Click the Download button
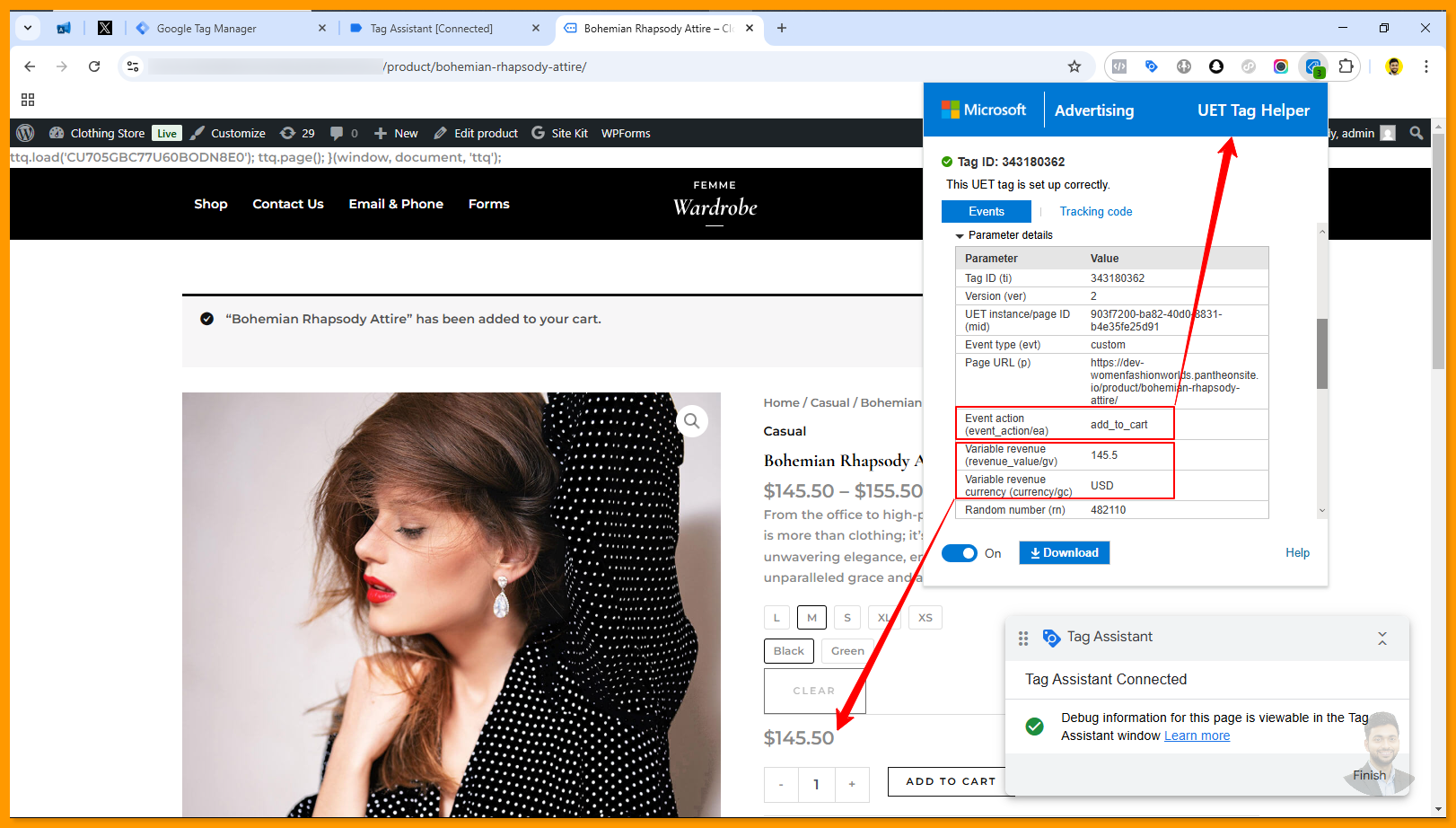1456x828 pixels. click(1064, 553)
